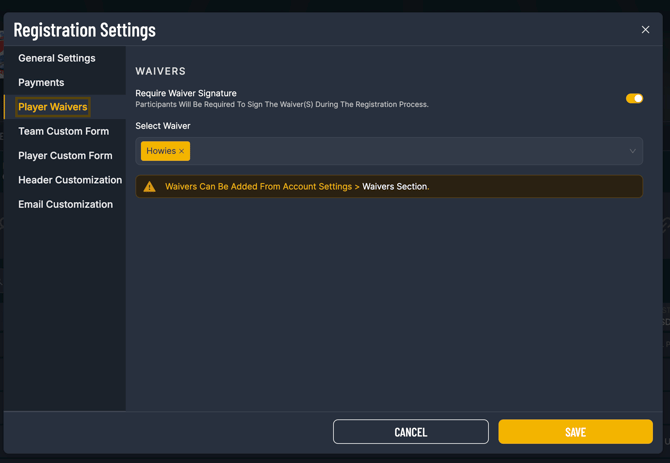The height and width of the screenshot is (463, 670).
Task: Click the Require Waiver Signature label
Action: click(x=186, y=93)
